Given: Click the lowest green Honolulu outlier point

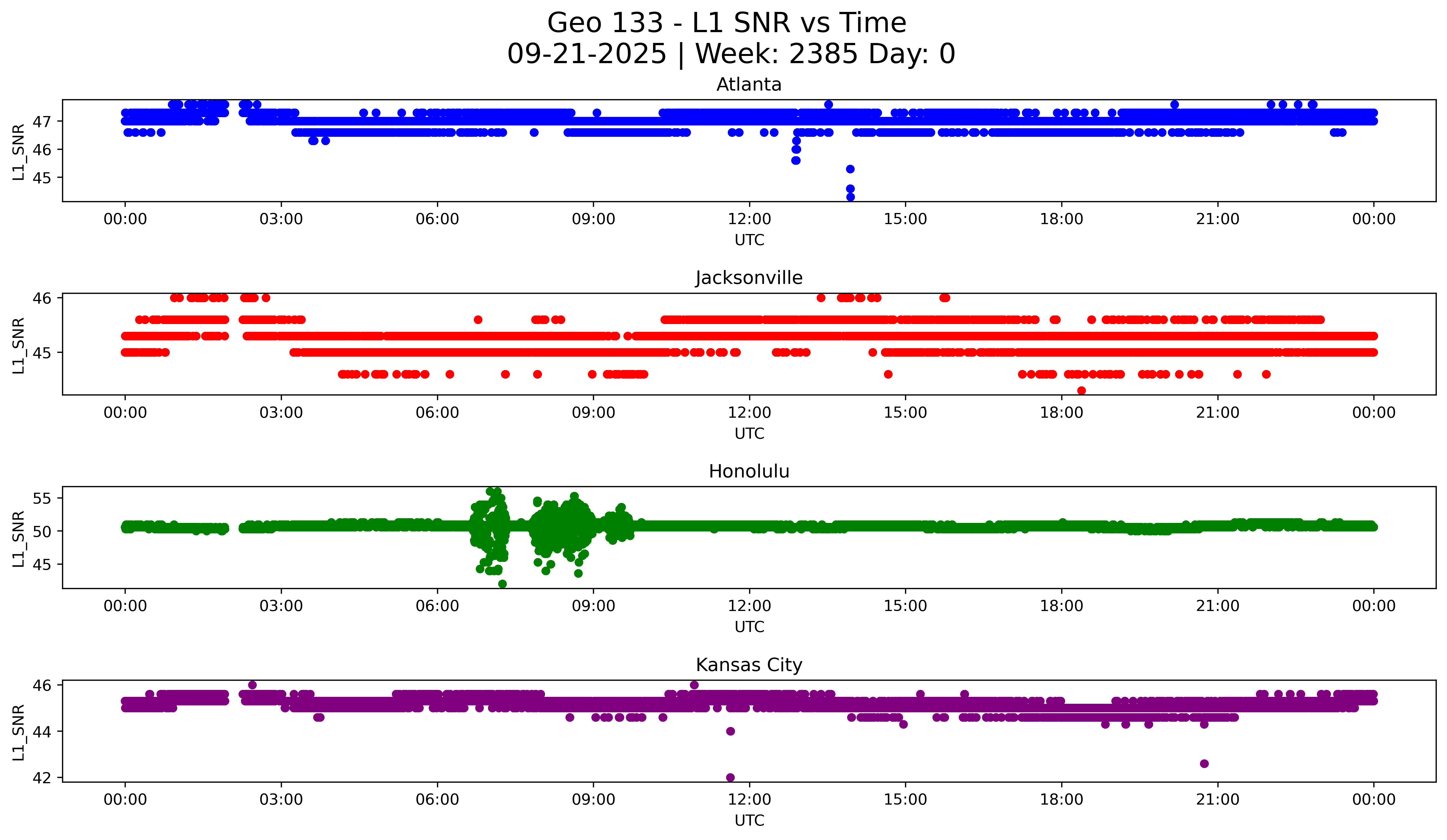Looking at the screenshot, I should (x=502, y=584).
